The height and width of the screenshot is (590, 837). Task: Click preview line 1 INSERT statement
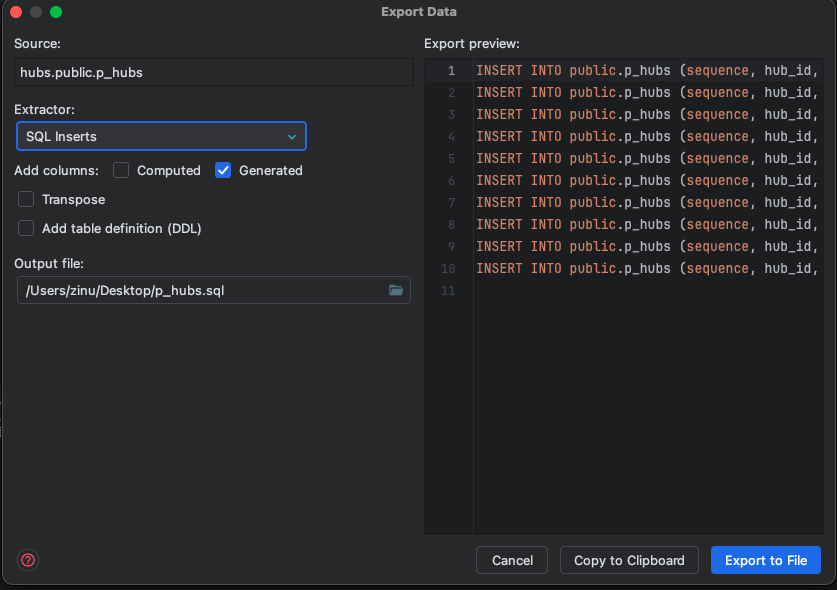coord(647,70)
